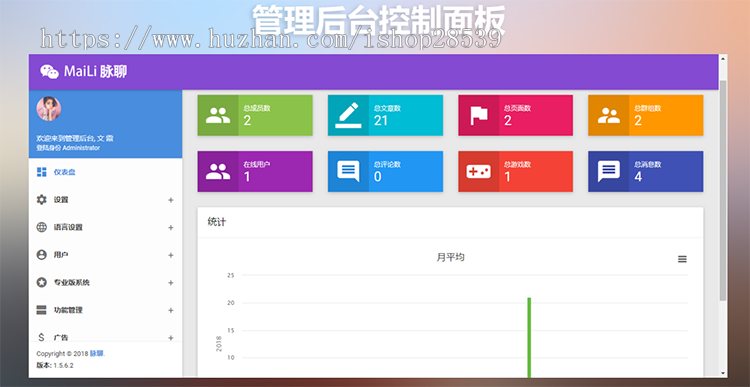Expand the 用户 menu plus sign

[171, 255]
